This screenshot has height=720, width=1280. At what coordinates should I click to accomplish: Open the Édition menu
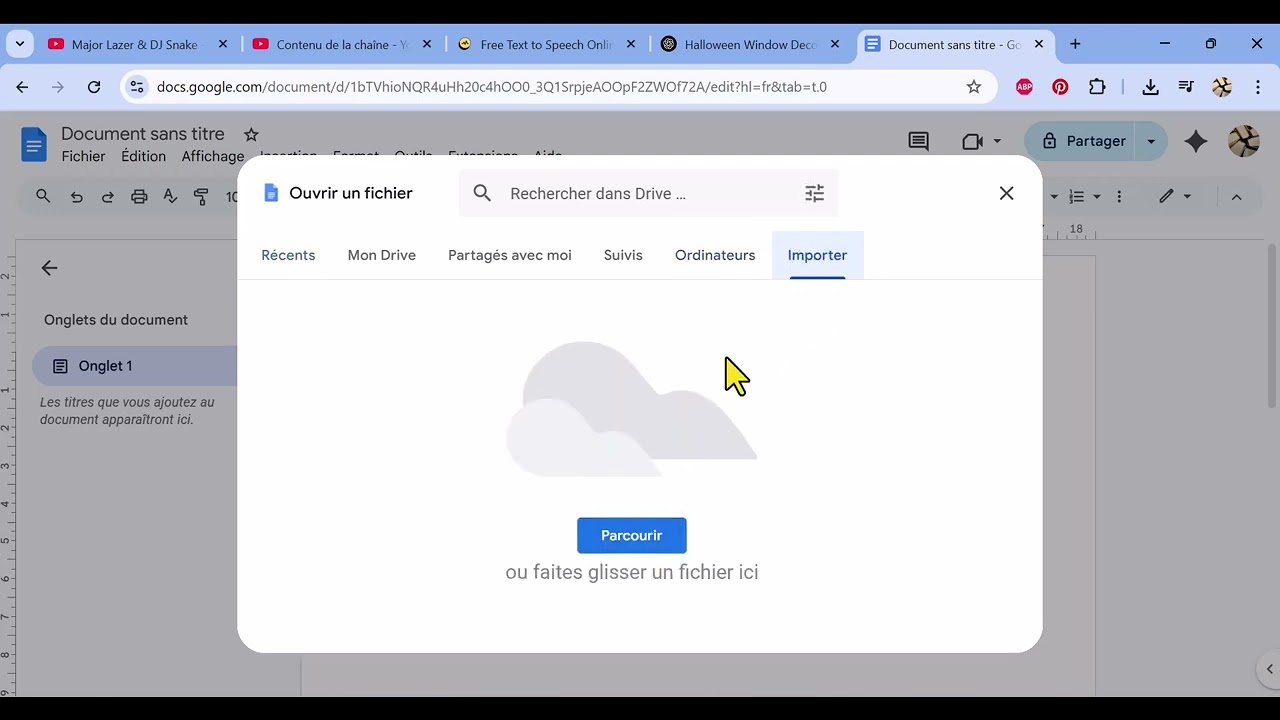pos(144,157)
